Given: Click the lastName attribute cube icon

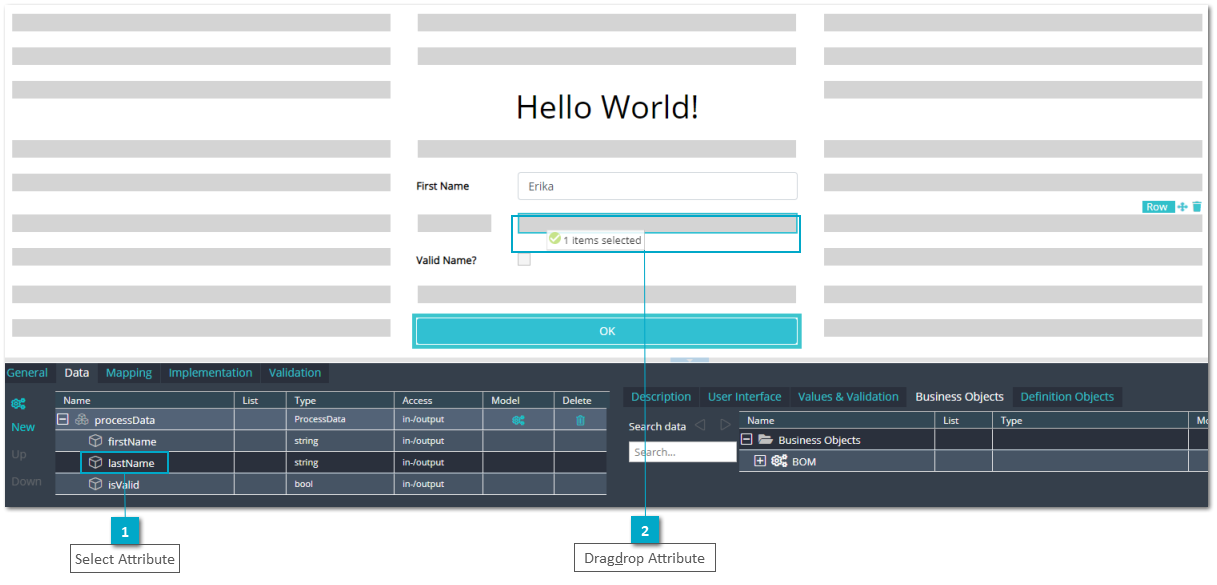Looking at the screenshot, I should 96,463.
